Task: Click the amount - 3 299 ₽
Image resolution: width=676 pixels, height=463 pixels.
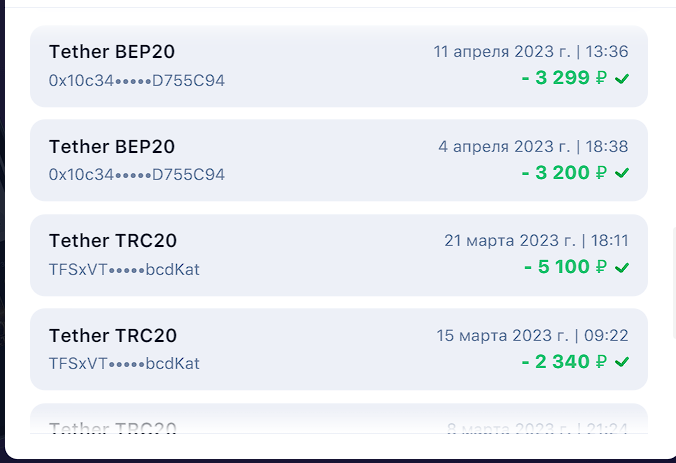Action: coord(564,78)
